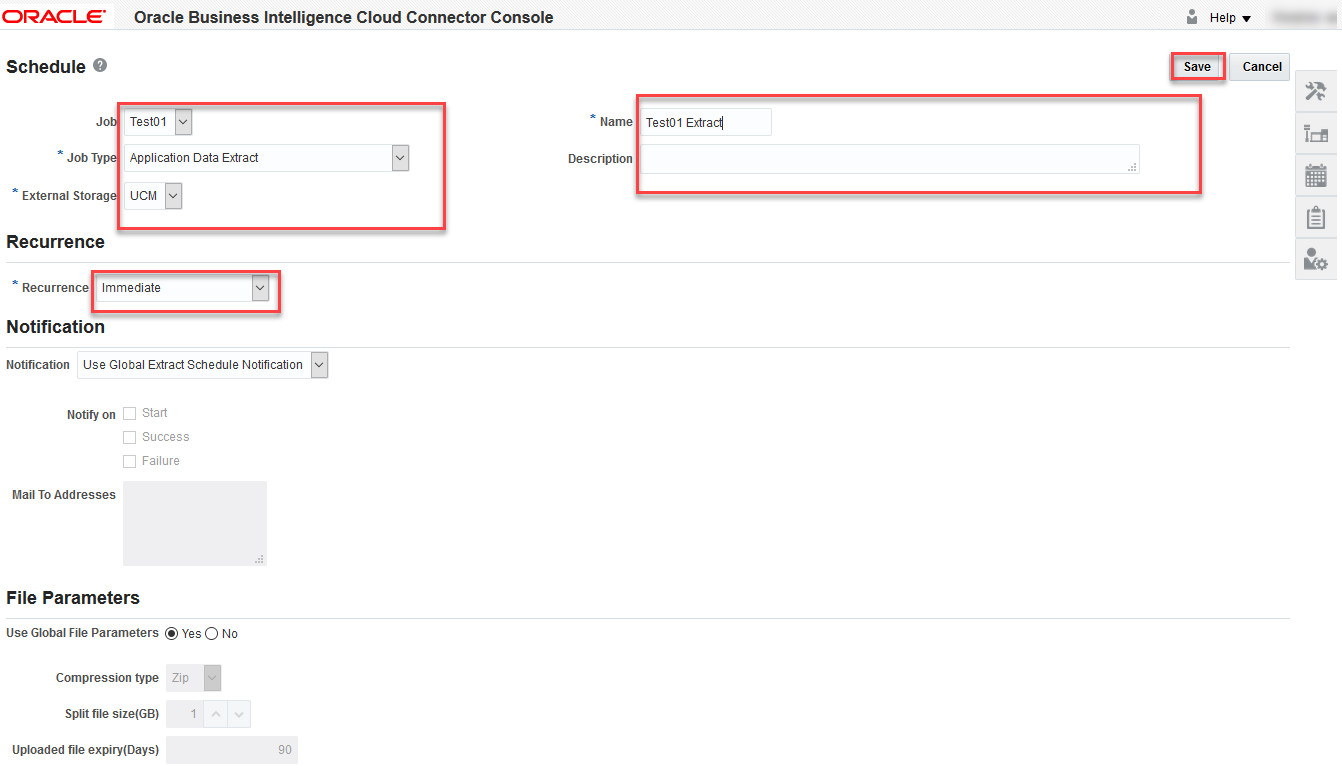Open the offering and data store panel icon
1342x773 pixels.
(1315, 134)
